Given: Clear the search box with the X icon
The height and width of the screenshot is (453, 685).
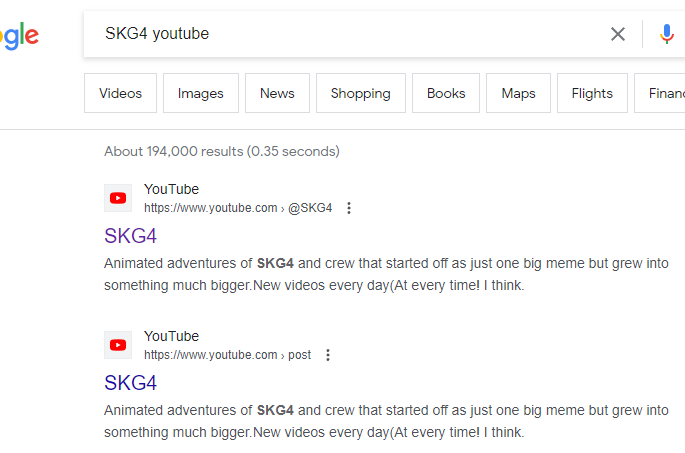Looking at the screenshot, I should [617, 34].
